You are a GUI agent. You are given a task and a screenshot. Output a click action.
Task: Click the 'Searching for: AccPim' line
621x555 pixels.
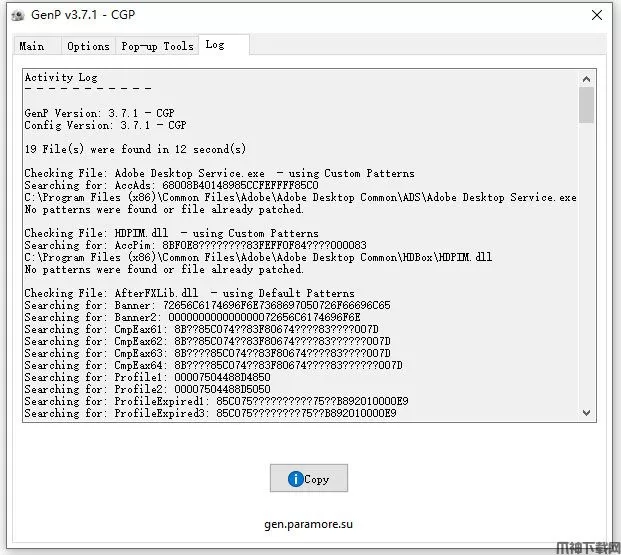[x=195, y=245]
